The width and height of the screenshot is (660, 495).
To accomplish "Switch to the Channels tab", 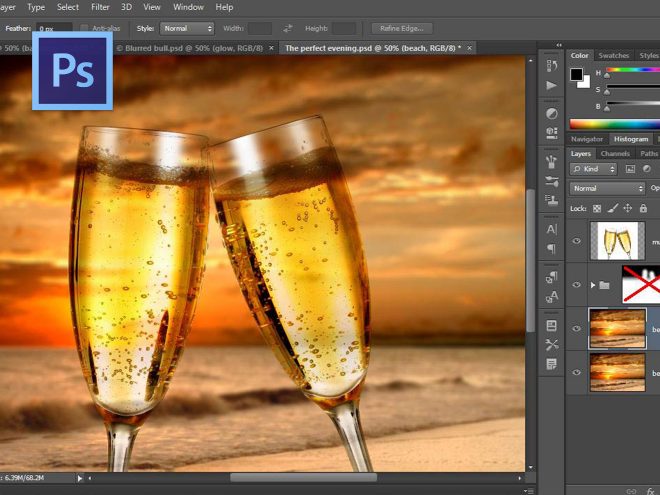I will tap(615, 154).
